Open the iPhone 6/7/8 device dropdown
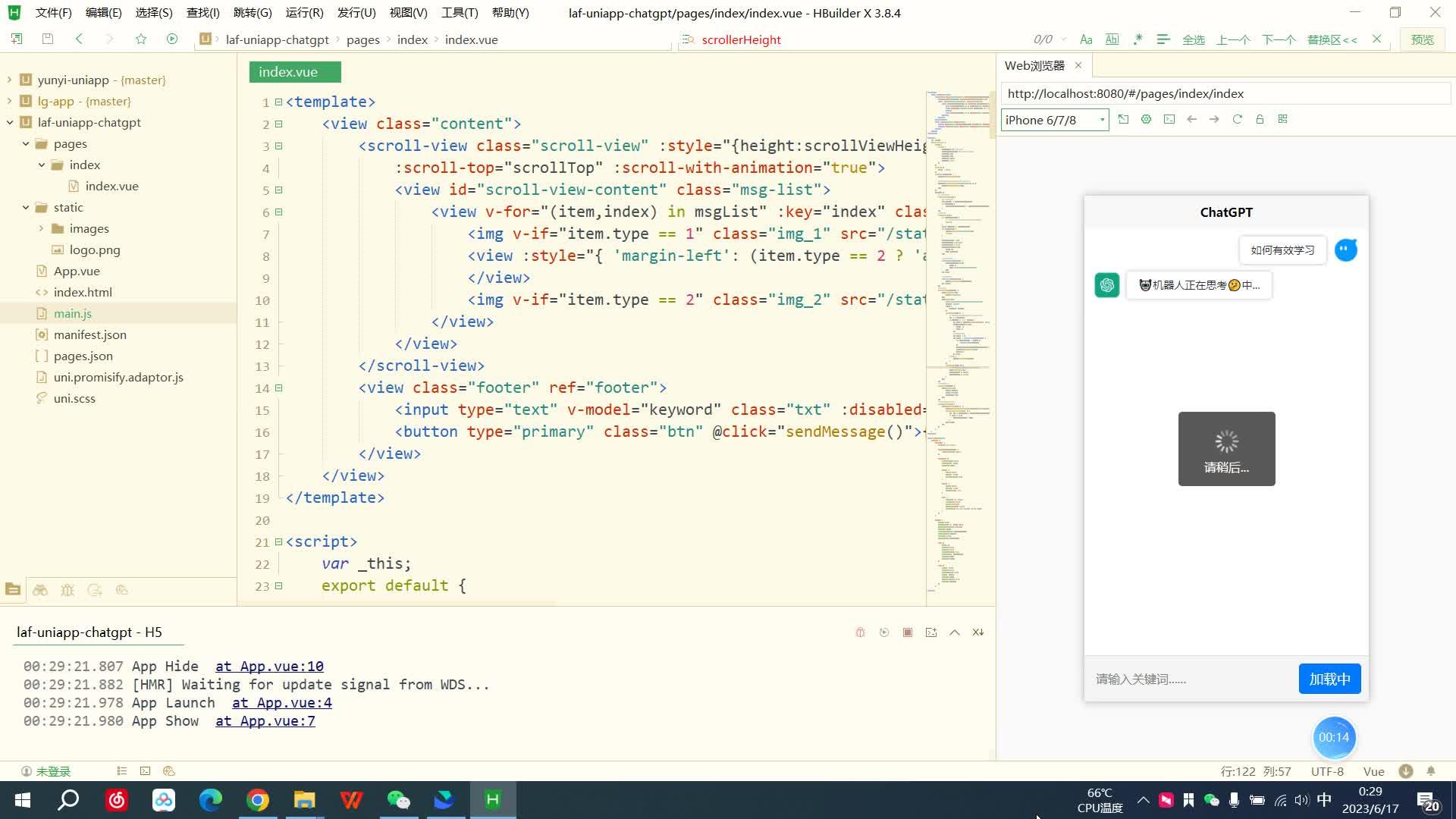Viewport: 1456px width, 819px height. tap(1054, 120)
